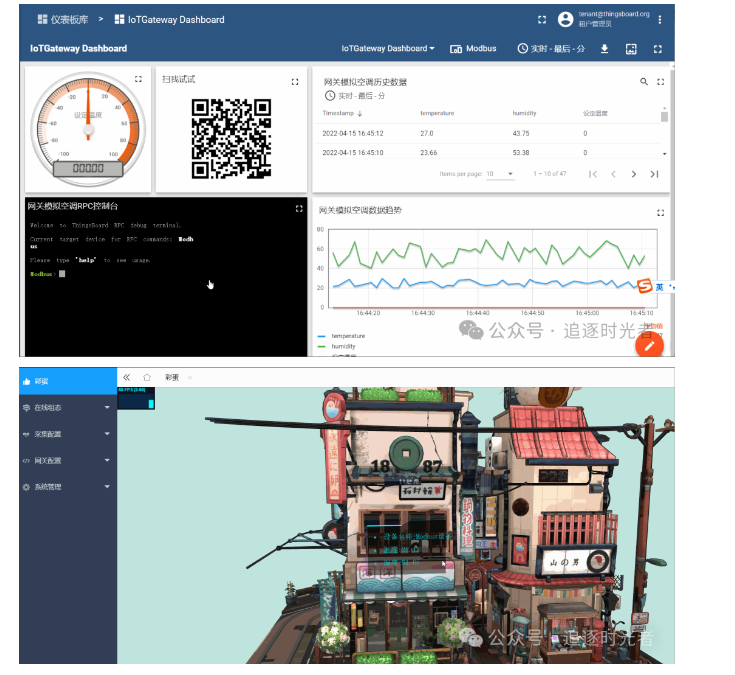Sort by Timestamp column header
The image size is (735, 675).
click(342, 113)
